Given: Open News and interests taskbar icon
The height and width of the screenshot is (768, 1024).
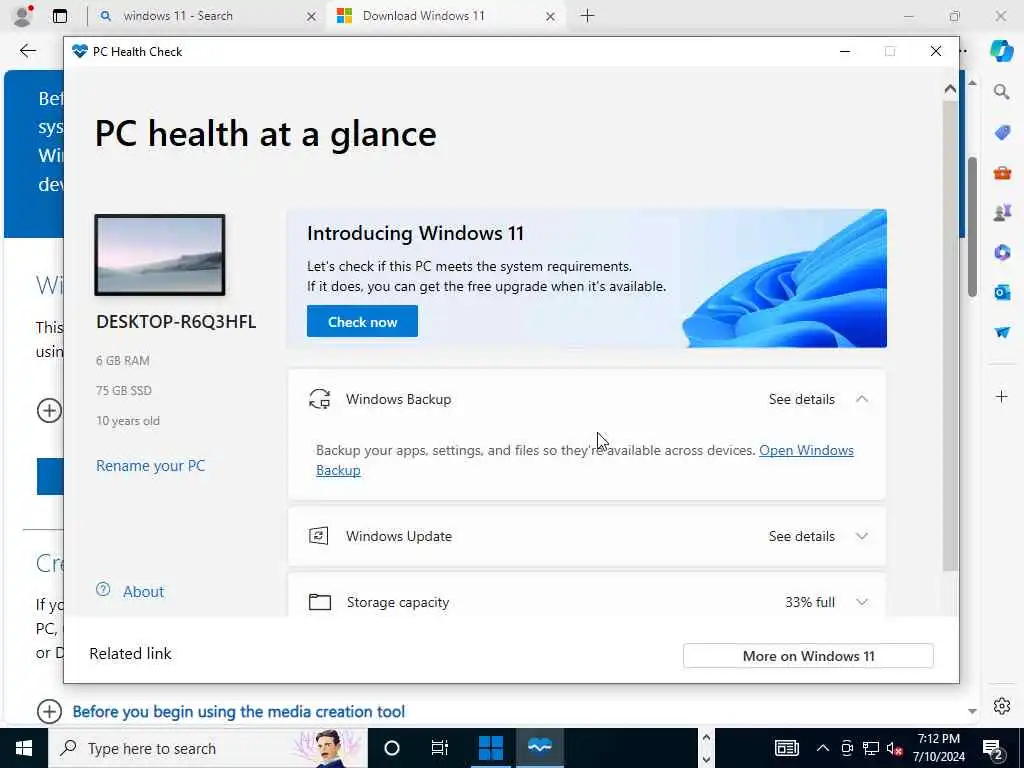Looking at the screenshot, I should [786, 748].
